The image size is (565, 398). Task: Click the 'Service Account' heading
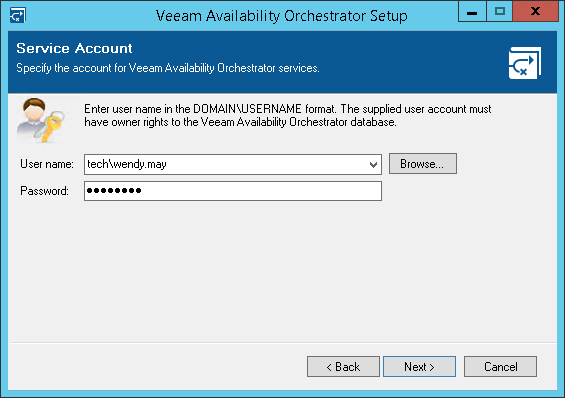tap(74, 48)
